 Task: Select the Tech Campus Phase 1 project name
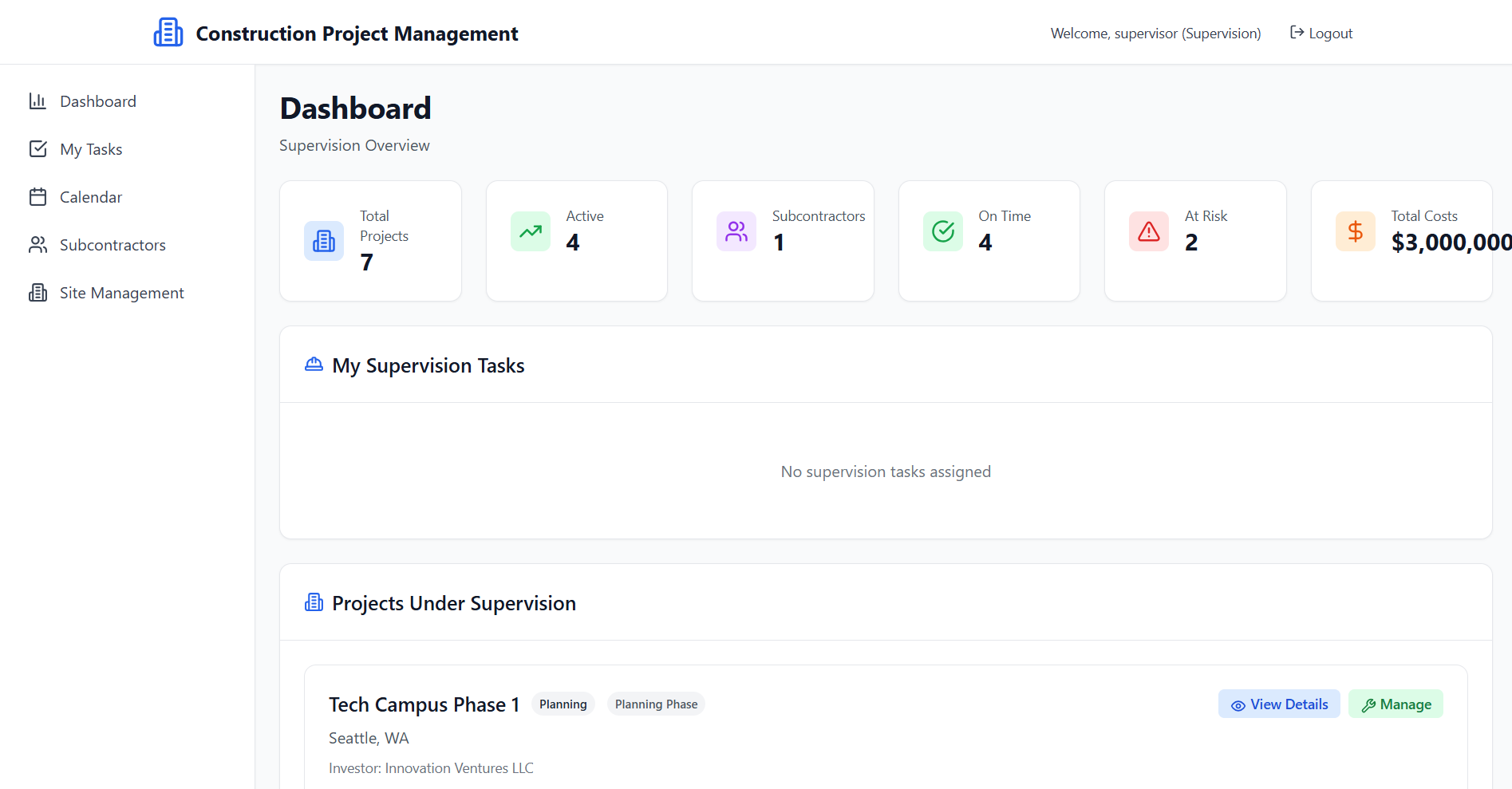coord(424,704)
